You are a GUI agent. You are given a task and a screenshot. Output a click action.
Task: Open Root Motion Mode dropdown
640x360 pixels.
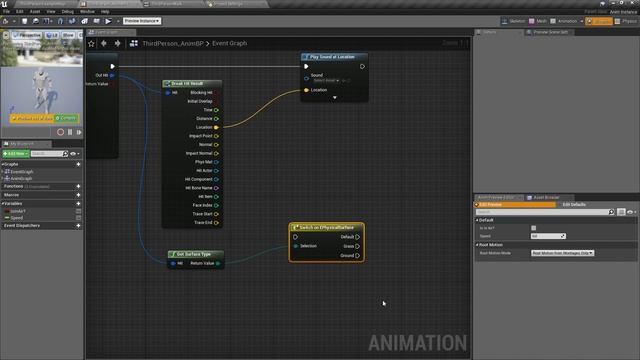(562, 253)
